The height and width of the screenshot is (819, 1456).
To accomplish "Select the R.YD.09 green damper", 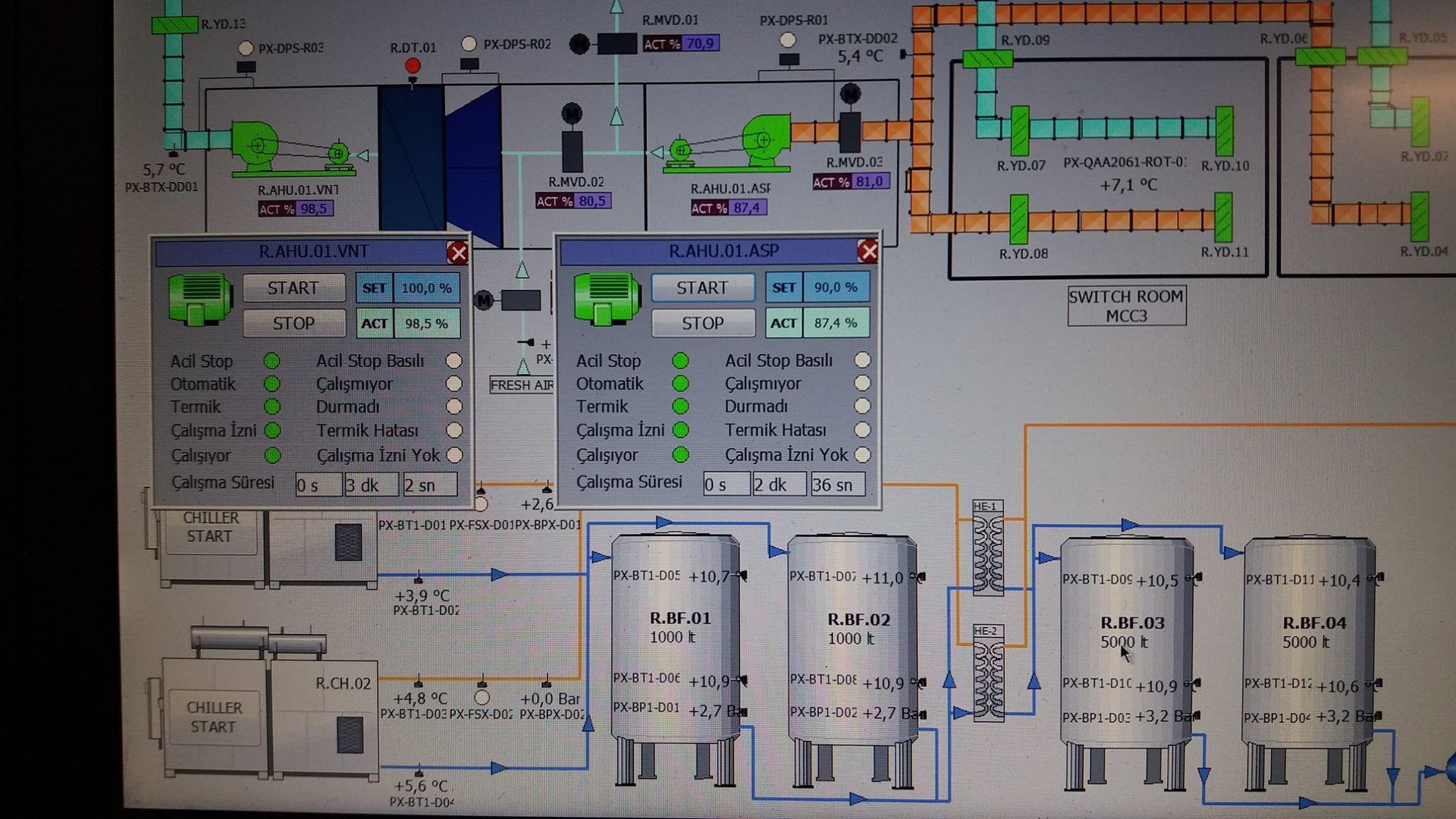I will coord(987,58).
